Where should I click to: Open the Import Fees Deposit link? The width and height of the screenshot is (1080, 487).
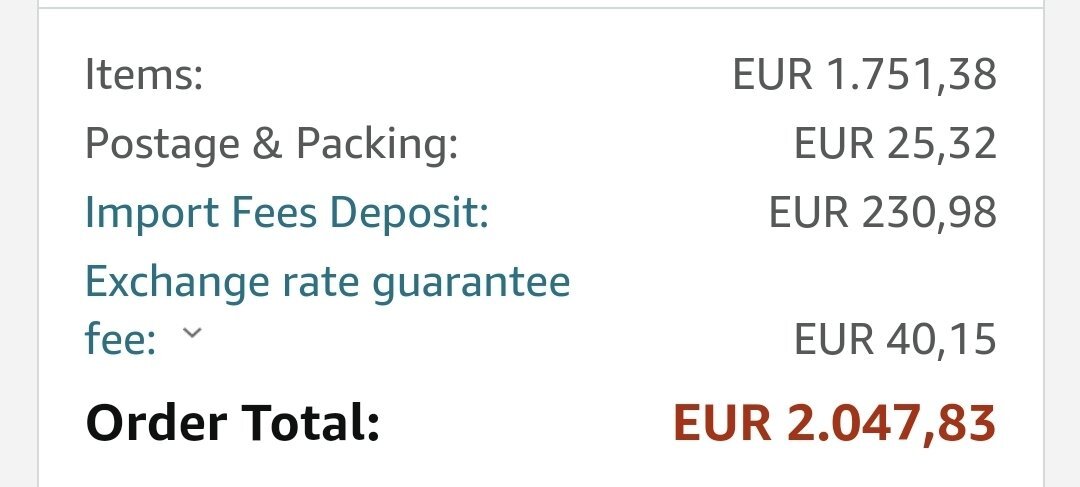point(286,212)
